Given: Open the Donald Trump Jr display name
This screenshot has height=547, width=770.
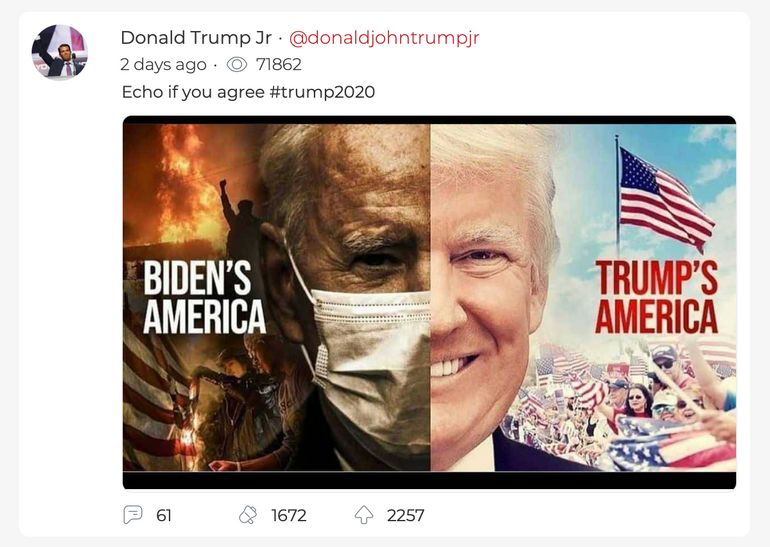Looking at the screenshot, I should coord(196,38).
